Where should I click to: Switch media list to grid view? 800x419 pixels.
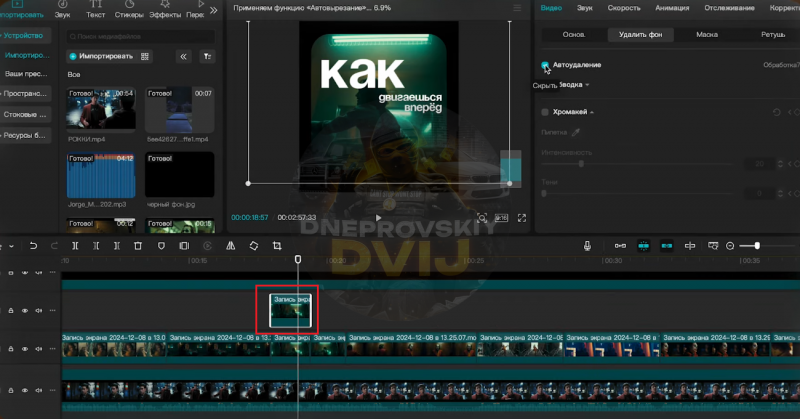click(145, 57)
